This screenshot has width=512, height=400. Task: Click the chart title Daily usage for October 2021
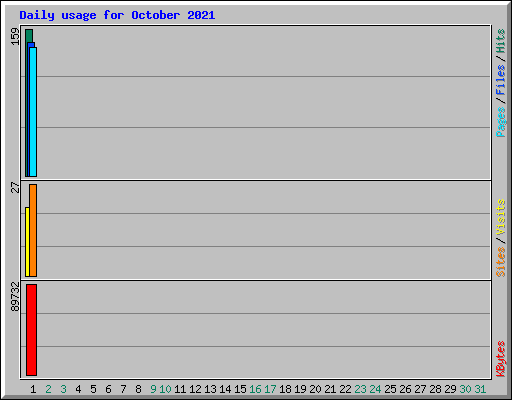tap(117, 15)
